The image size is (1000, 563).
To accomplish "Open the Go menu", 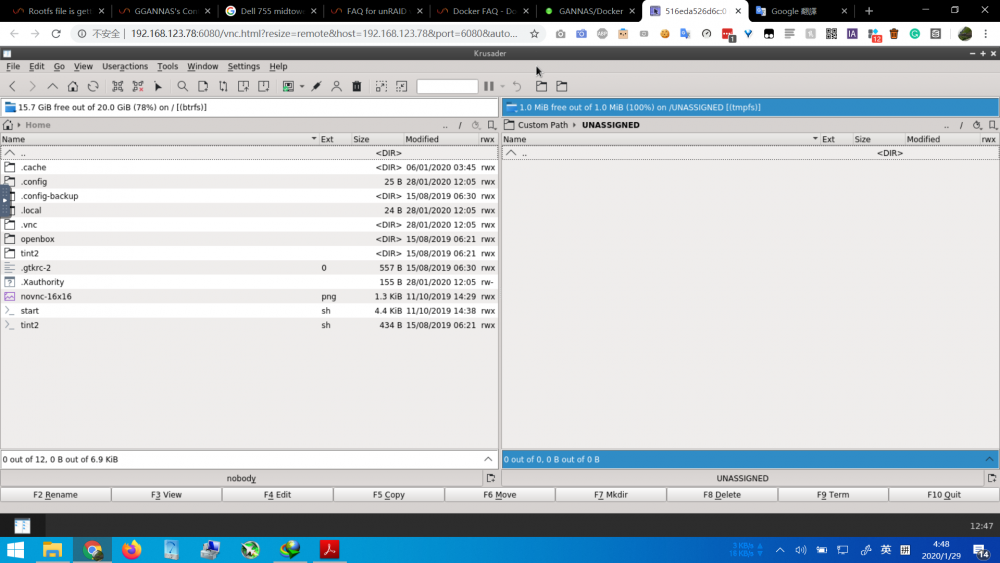I will [x=59, y=66].
